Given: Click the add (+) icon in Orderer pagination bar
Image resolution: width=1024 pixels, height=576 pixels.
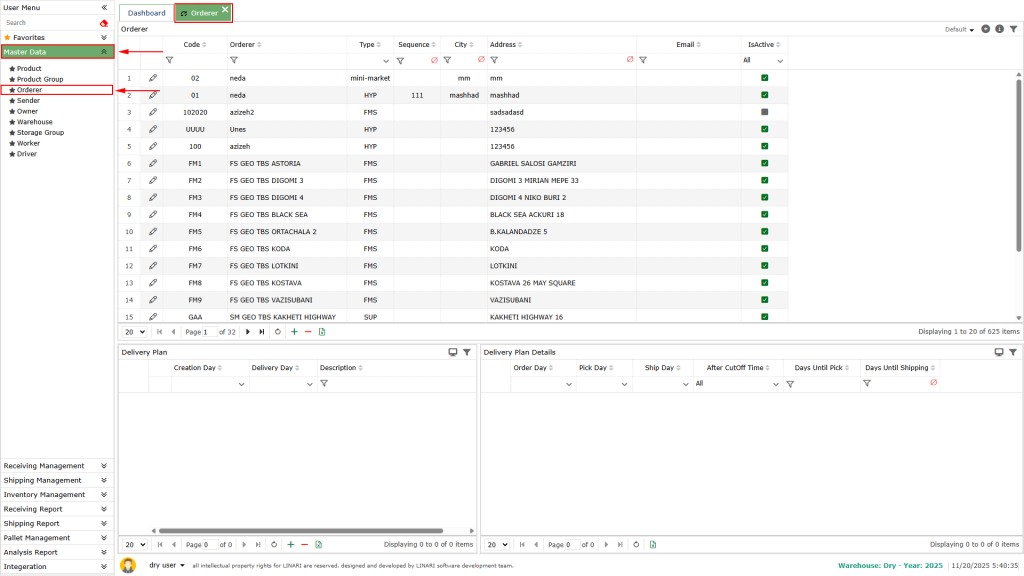Looking at the screenshot, I should click(294, 331).
